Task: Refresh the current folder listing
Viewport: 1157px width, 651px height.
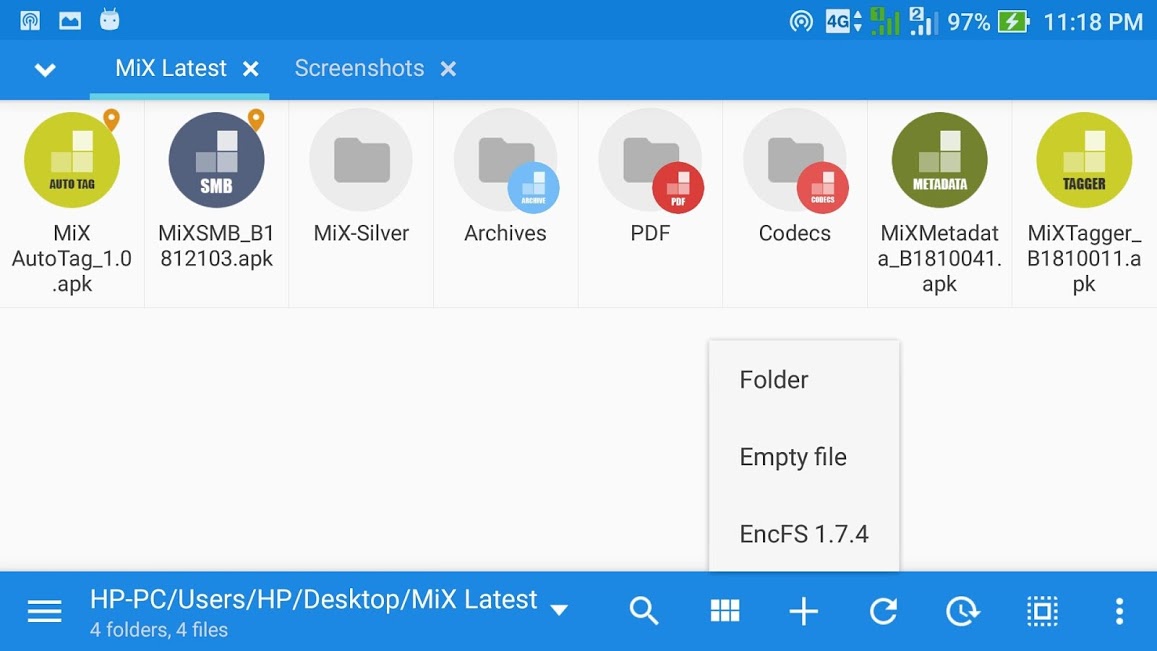Action: [883, 610]
